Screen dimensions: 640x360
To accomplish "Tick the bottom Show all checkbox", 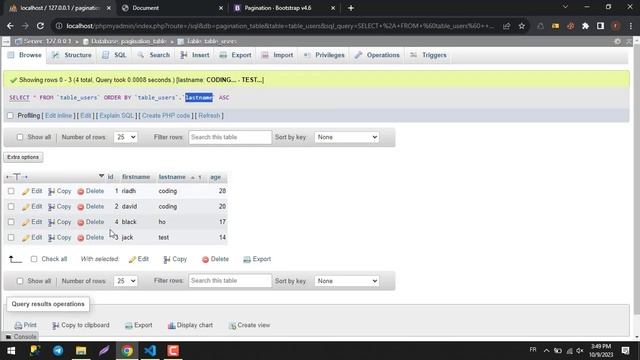I will point(20,281).
